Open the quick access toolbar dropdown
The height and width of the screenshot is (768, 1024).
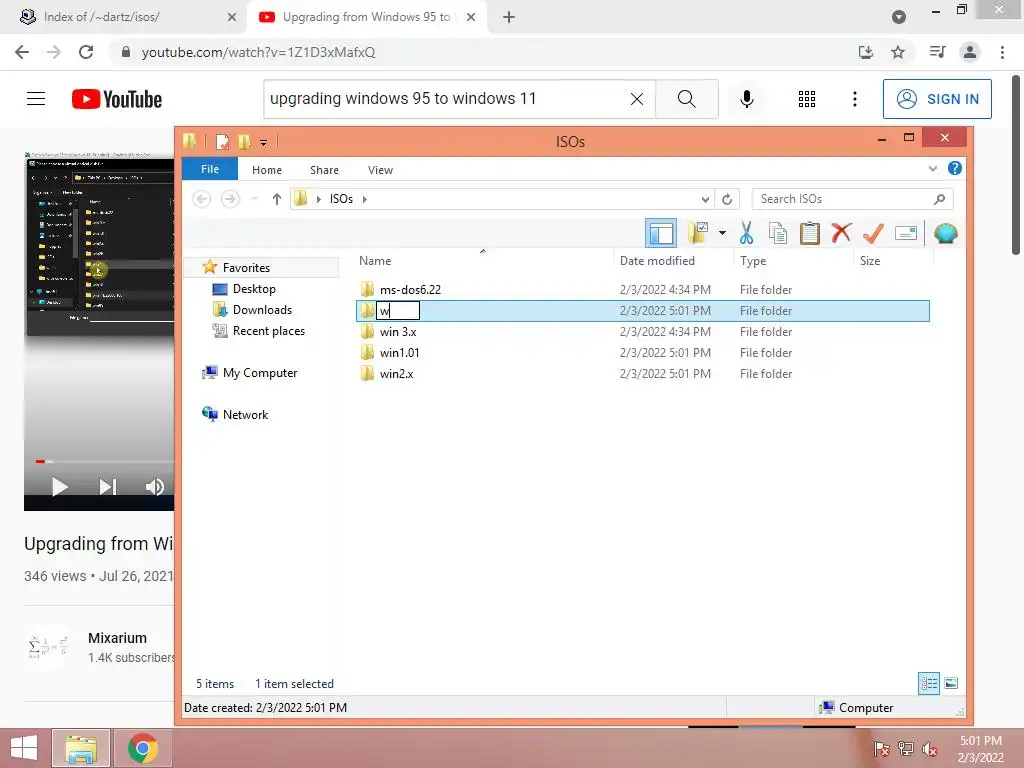(x=263, y=142)
